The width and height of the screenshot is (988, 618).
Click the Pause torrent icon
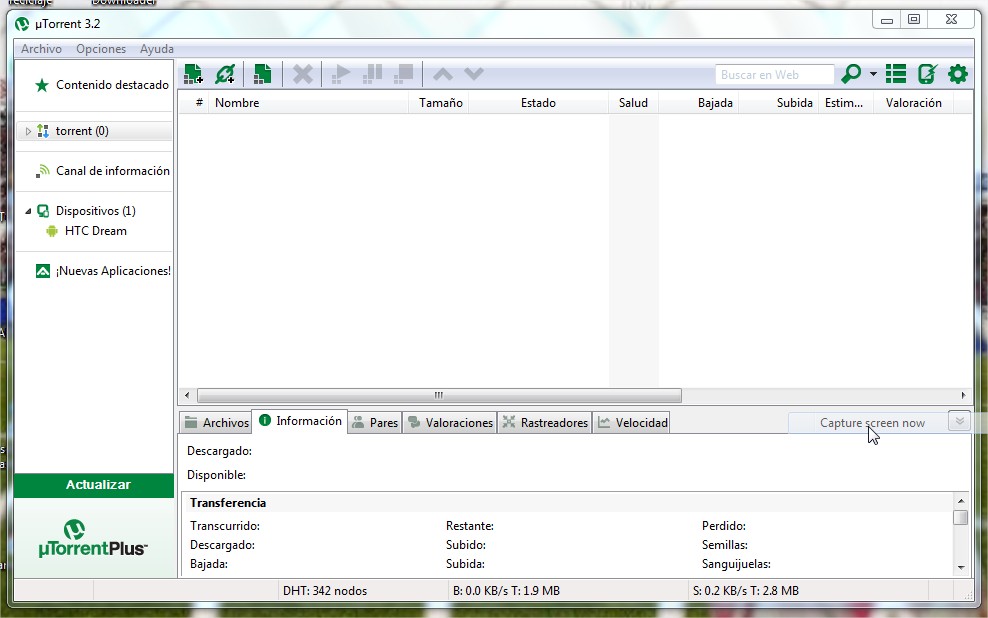[x=372, y=74]
